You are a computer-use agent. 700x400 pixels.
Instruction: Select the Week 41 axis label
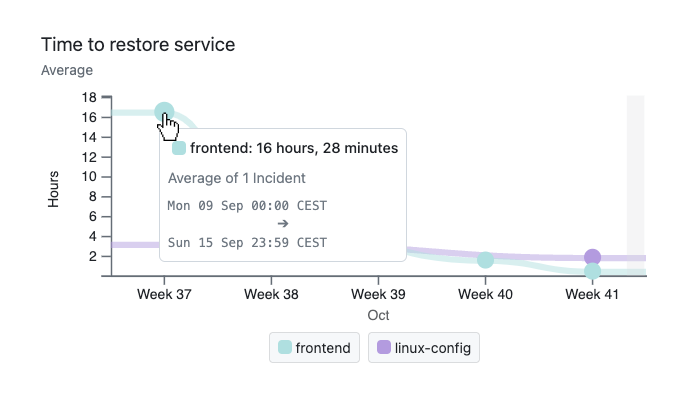click(x=592, y=295)
